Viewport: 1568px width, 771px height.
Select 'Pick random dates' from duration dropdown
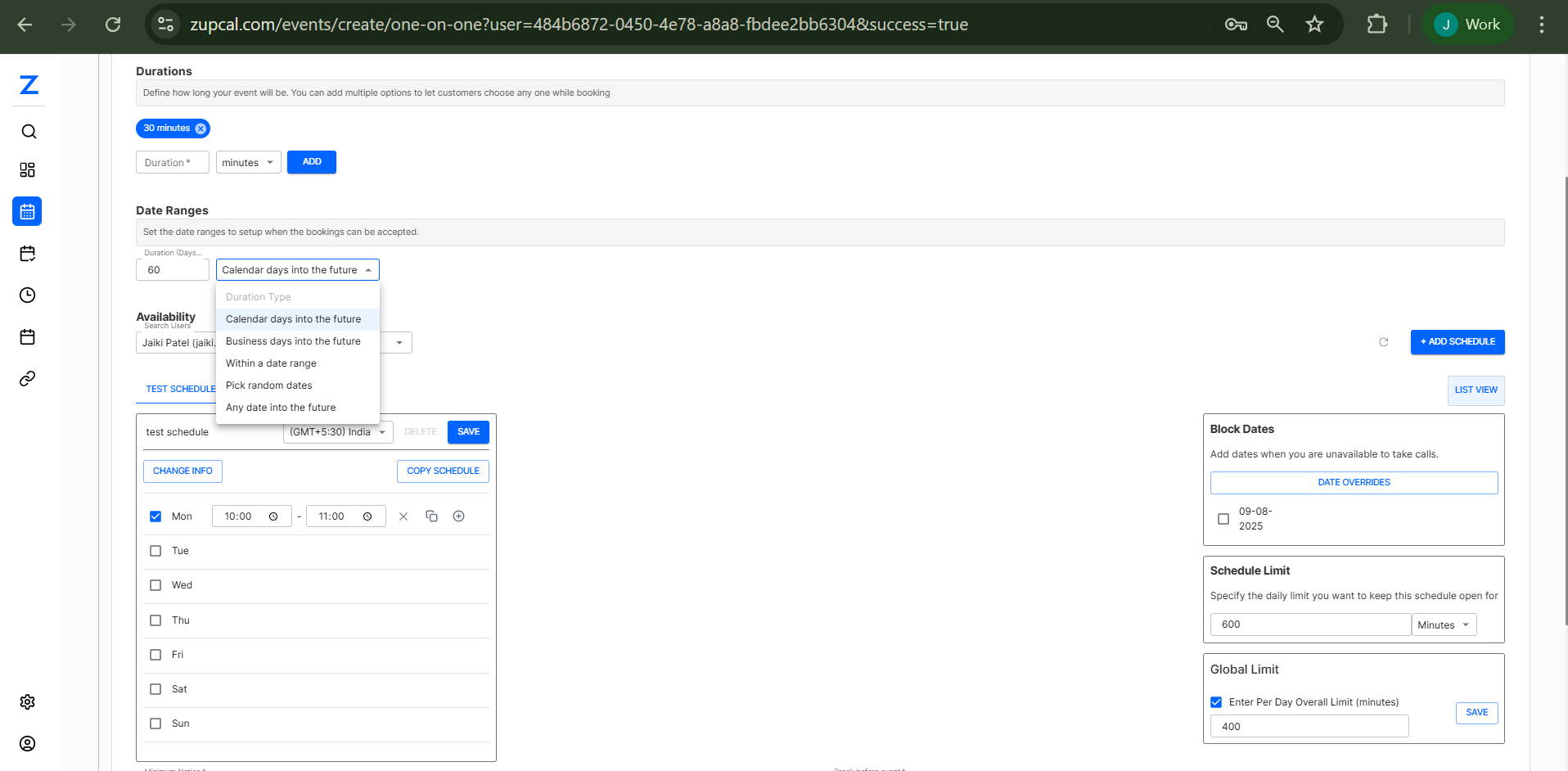[x=268, y=385]
